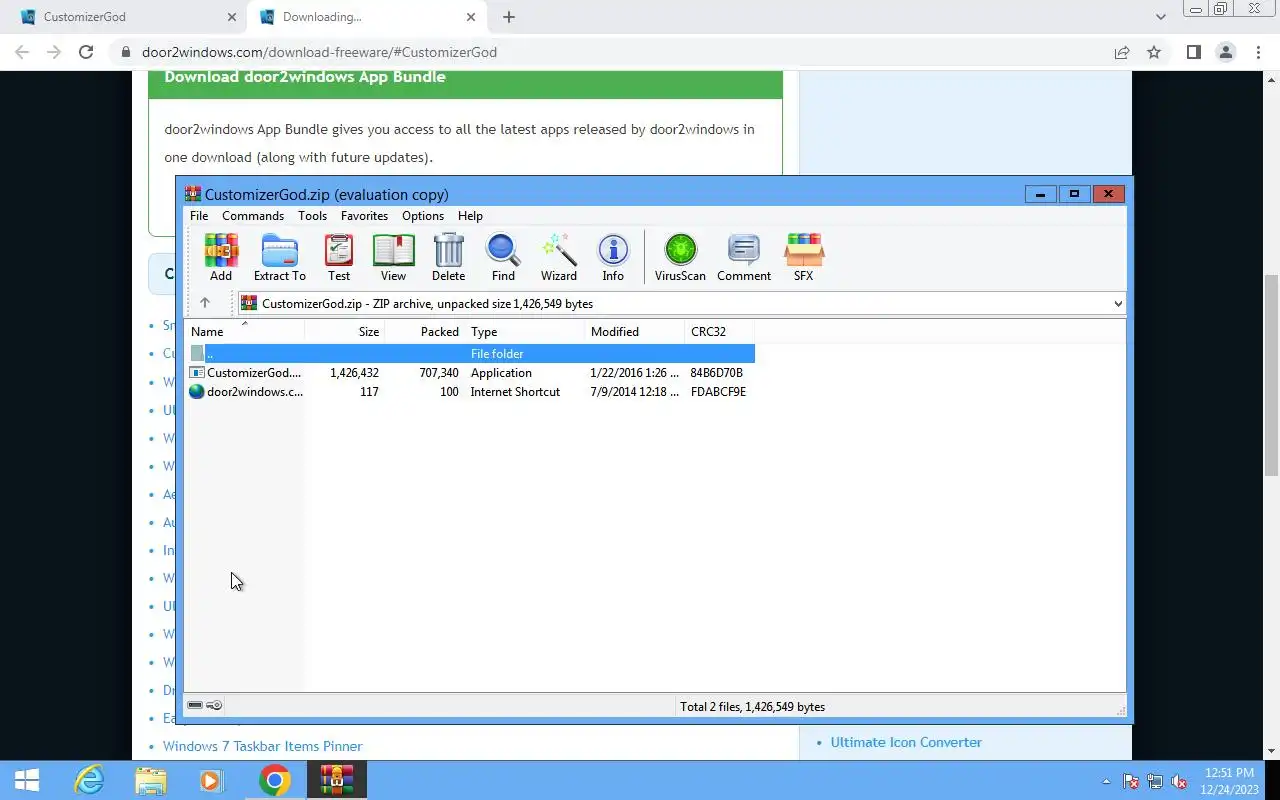This screenshot has height=800, width=1280.
Task: Open Chrome three-dot menu
Action: (x=1258, y=52)
